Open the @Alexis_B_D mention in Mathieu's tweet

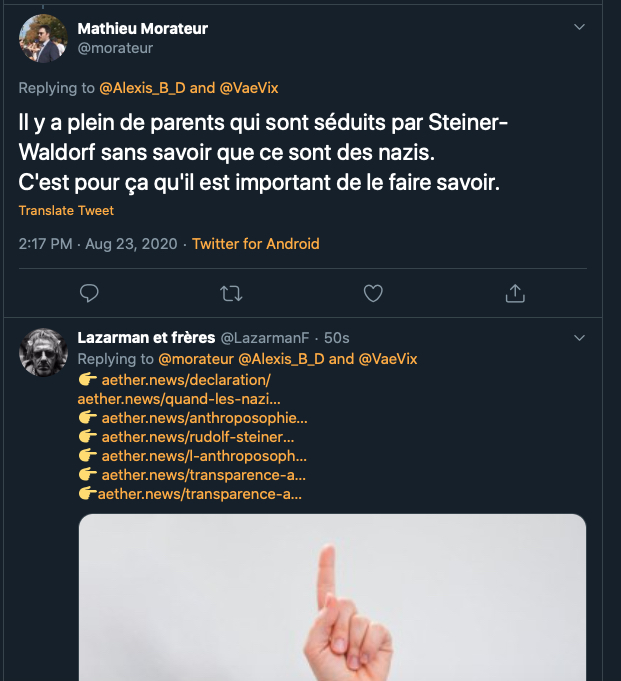click(142, 88)
